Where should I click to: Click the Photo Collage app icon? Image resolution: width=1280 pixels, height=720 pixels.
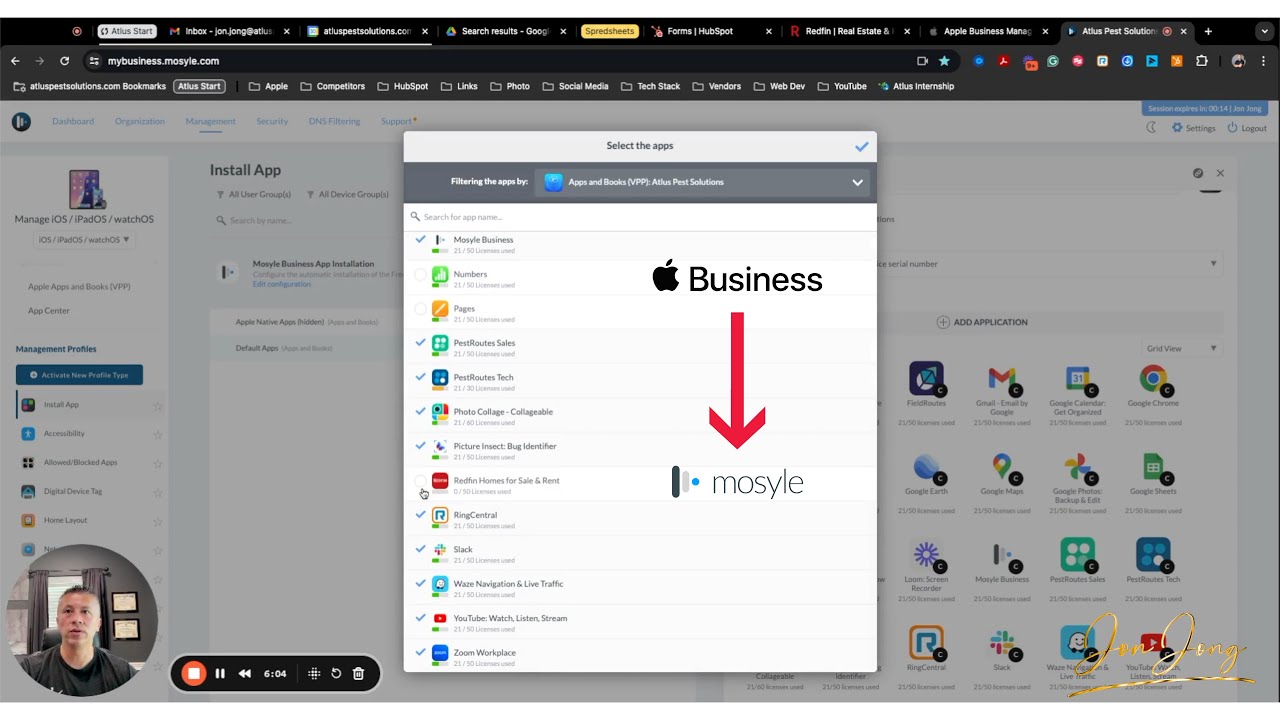(440, 412)
